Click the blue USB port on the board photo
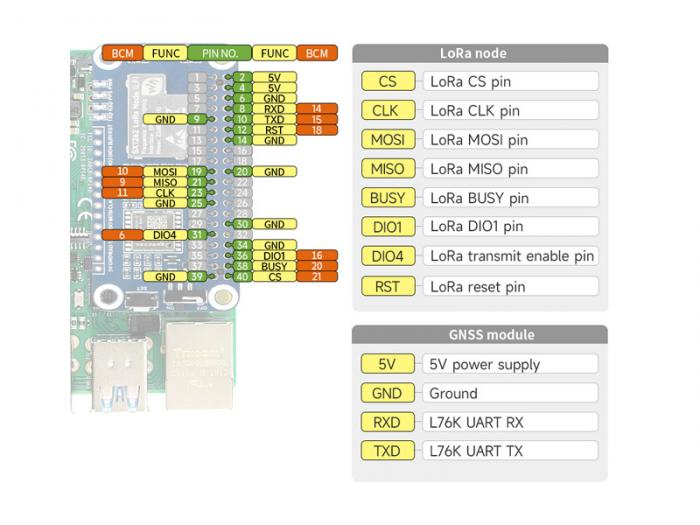 tap(119, 374)
